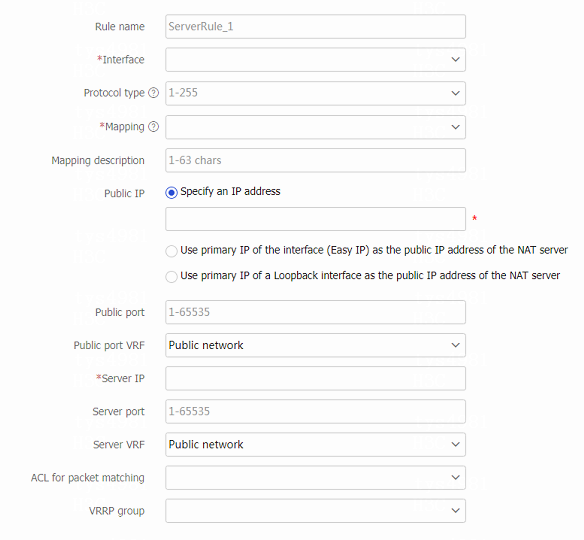
Task: Focus the Server IP input field
Action: (315, 378)
